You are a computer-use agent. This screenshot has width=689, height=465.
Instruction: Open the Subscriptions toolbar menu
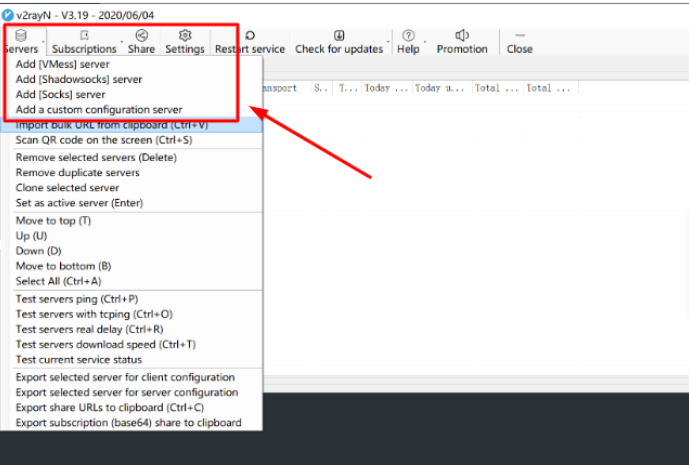[84, 42]
